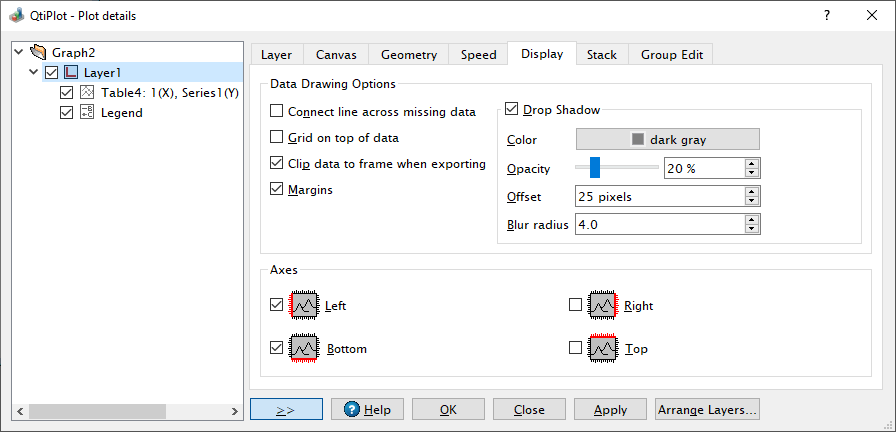Screen dimensions: 896x432
Task: Open the dark gray color picker
Action: click(667, 140)
